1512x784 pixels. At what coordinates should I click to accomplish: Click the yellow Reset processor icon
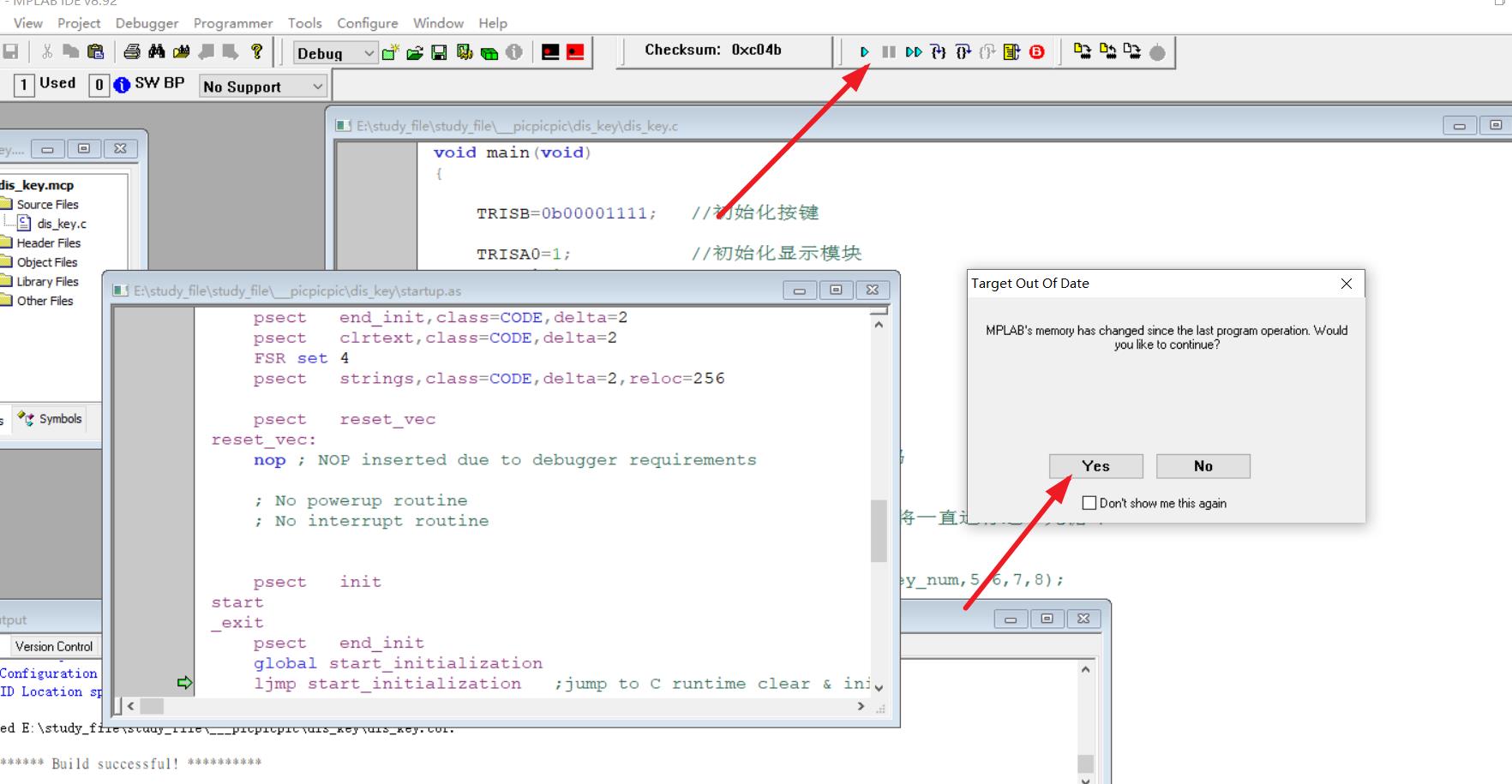(x=1012, y=52)
